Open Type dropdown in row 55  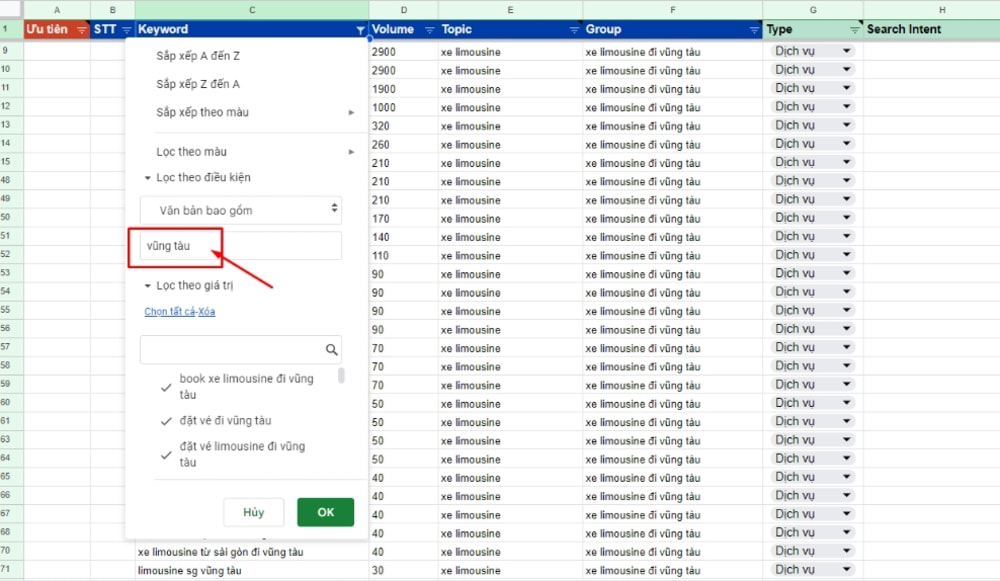coord(847,310)
